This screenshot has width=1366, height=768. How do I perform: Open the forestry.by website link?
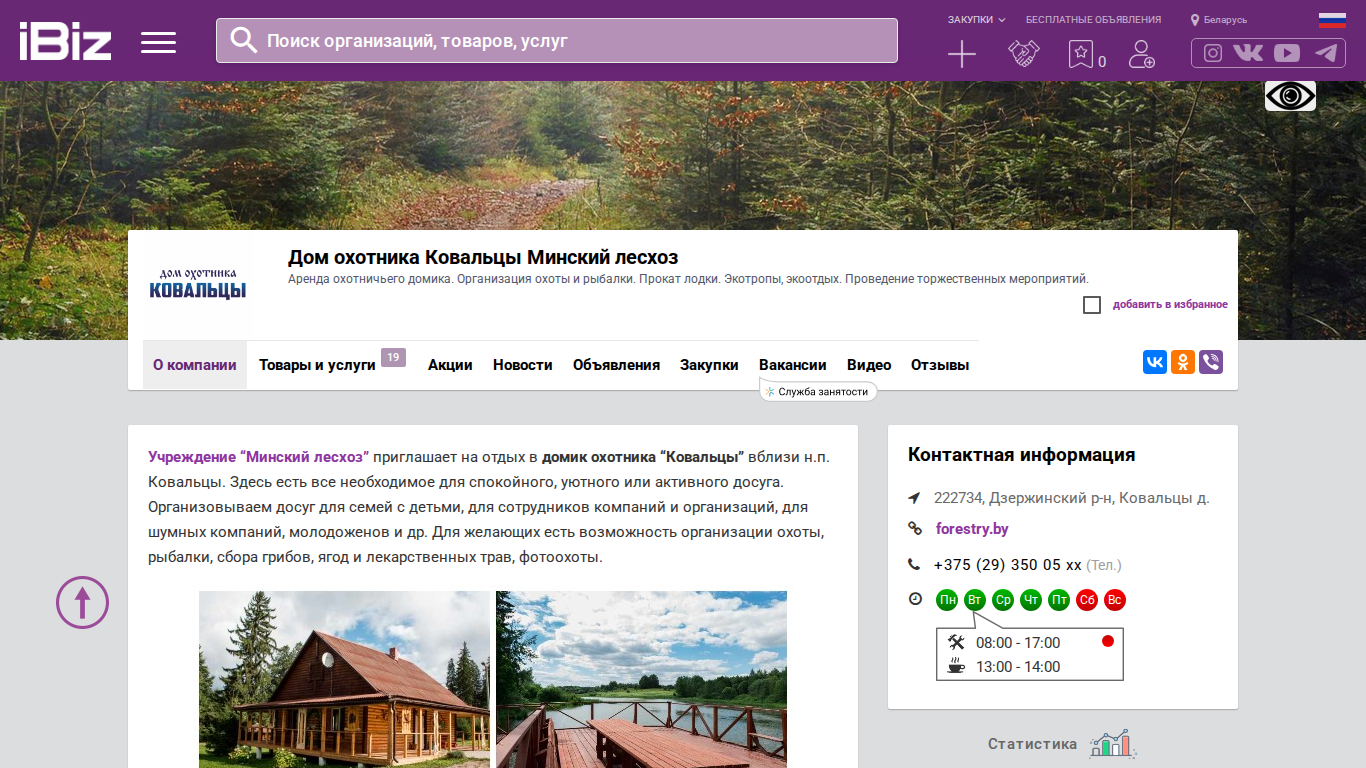pos(972,529)
